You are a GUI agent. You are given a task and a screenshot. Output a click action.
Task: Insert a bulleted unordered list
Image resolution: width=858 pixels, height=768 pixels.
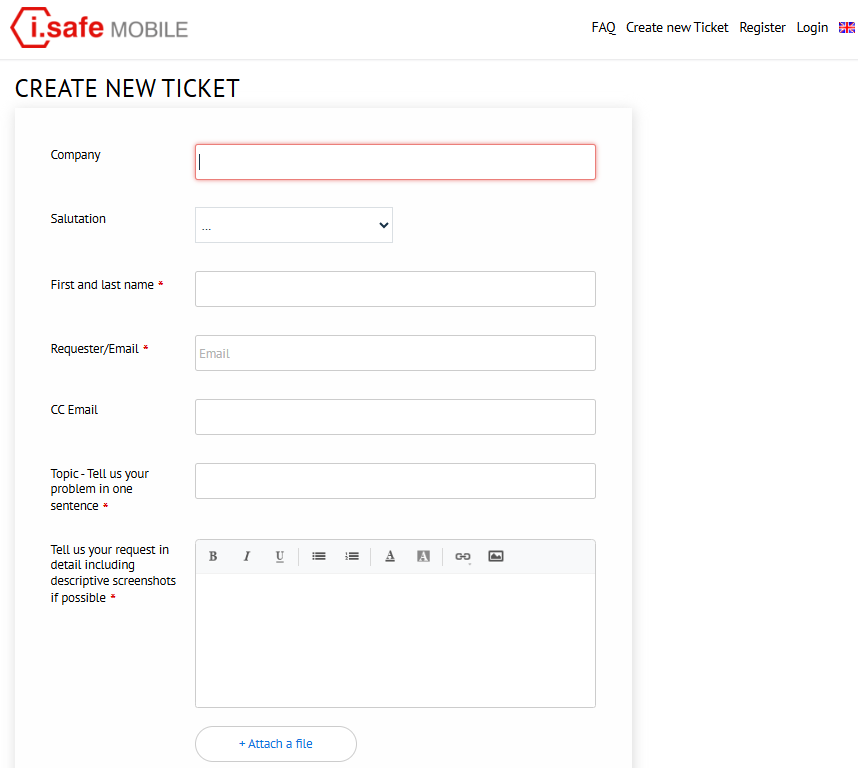point(319,556)
